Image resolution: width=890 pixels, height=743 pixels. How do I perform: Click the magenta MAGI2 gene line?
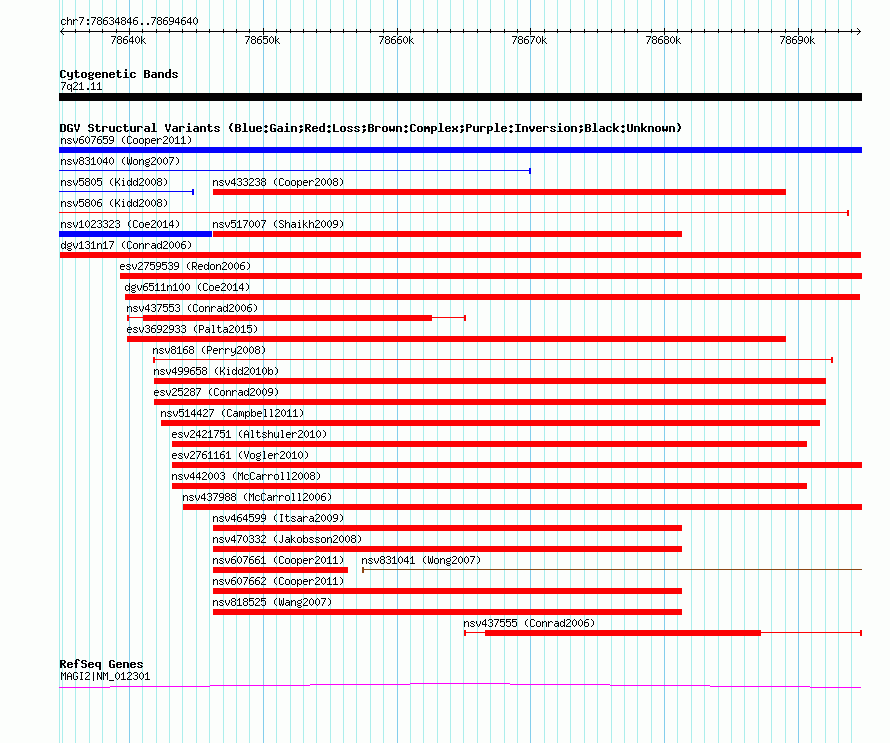pyautogui.click(x=460, y=686)
